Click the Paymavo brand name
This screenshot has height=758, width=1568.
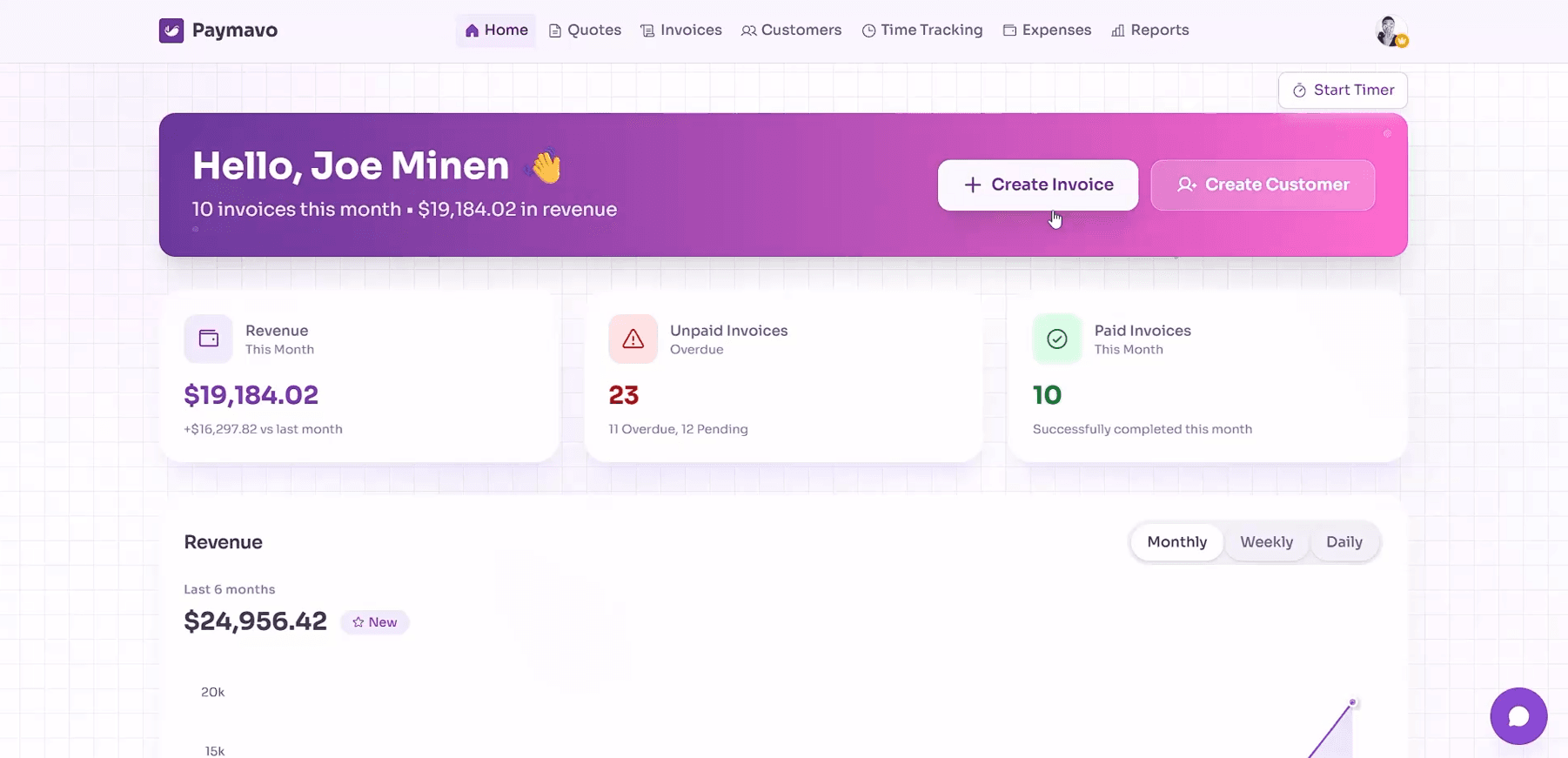click(x=235, y=30)
